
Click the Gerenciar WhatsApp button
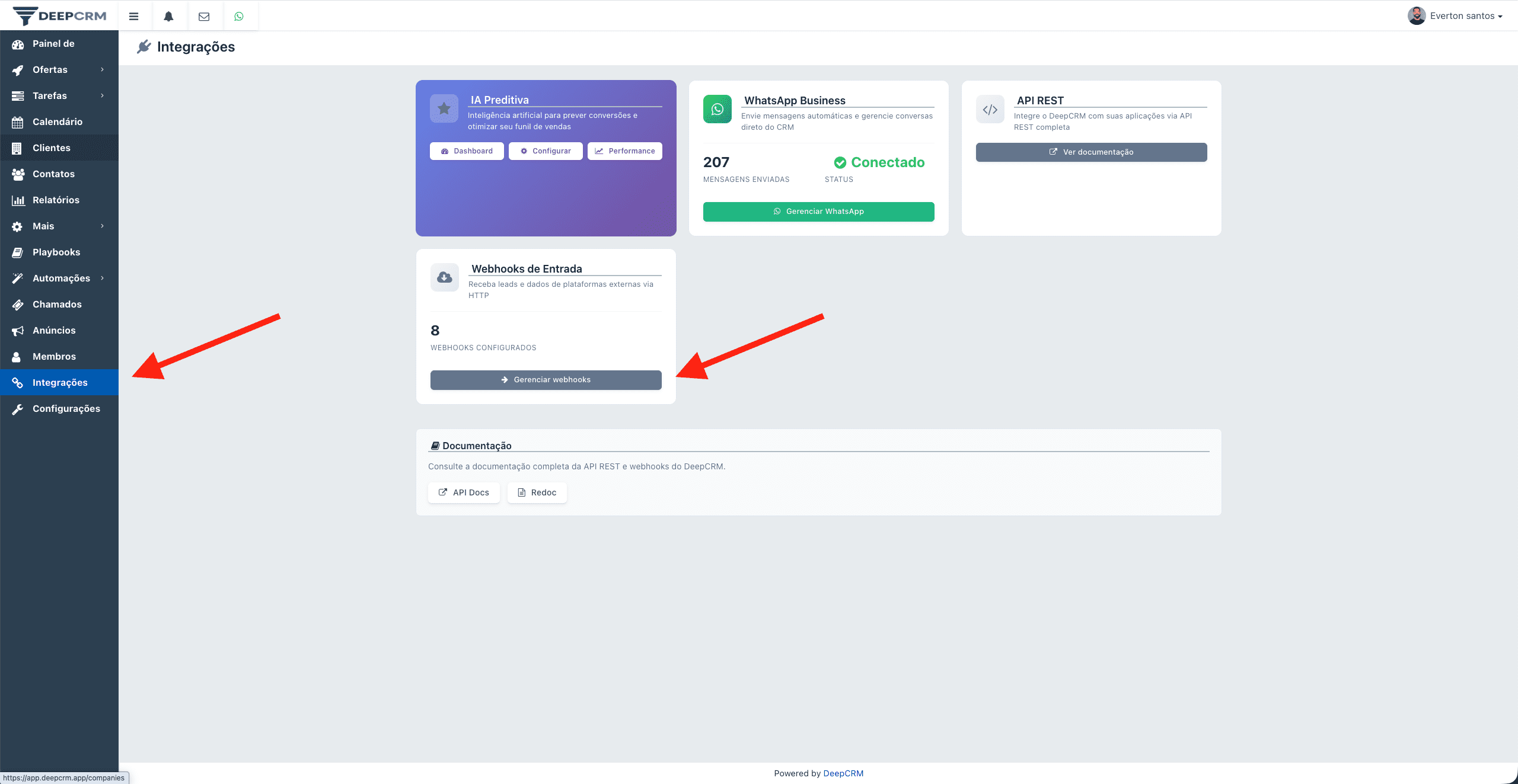tap(818, 212)
